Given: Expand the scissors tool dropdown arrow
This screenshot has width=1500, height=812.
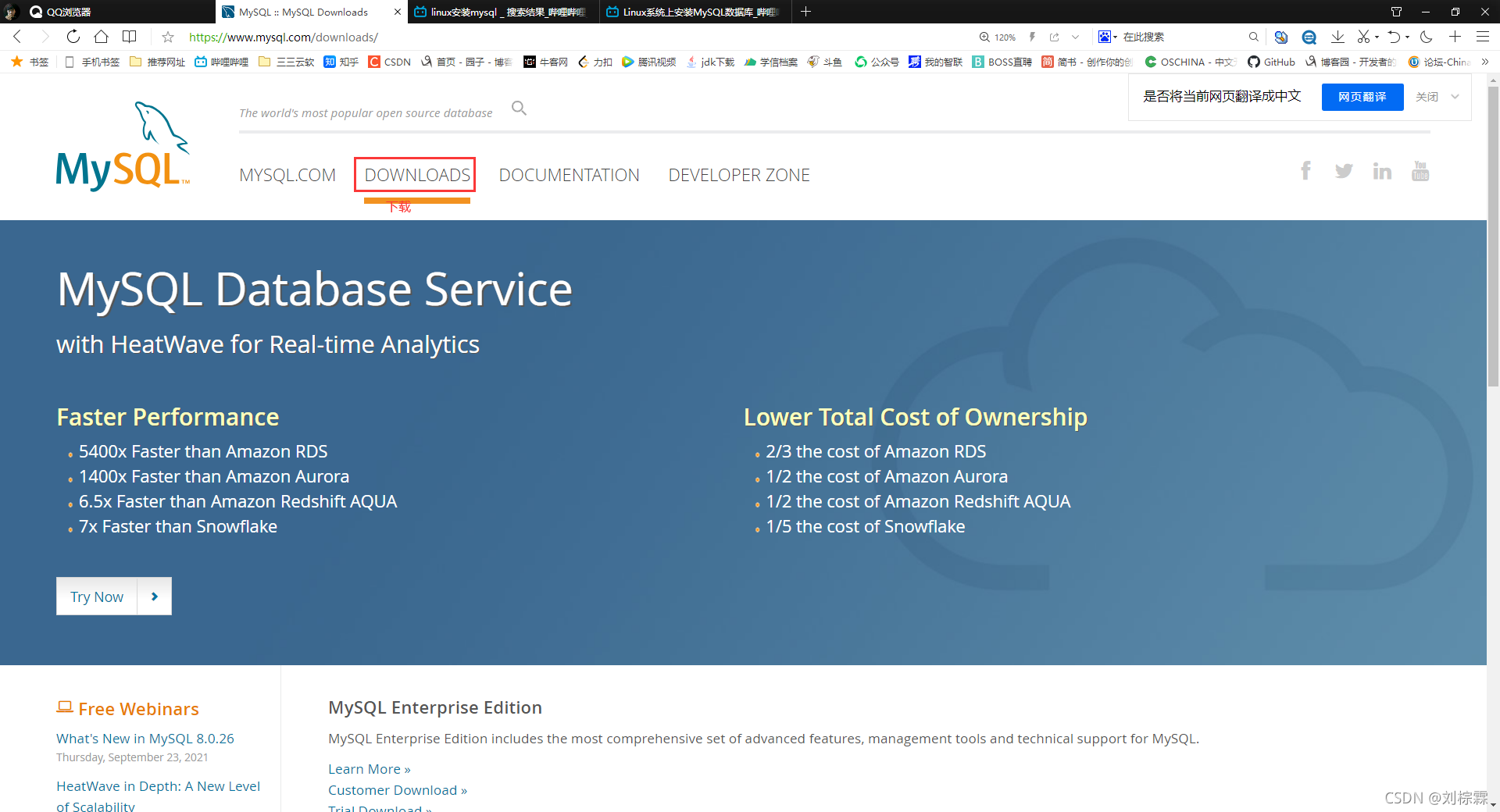Looking at the screenshot, I should tap(1377, 37).
